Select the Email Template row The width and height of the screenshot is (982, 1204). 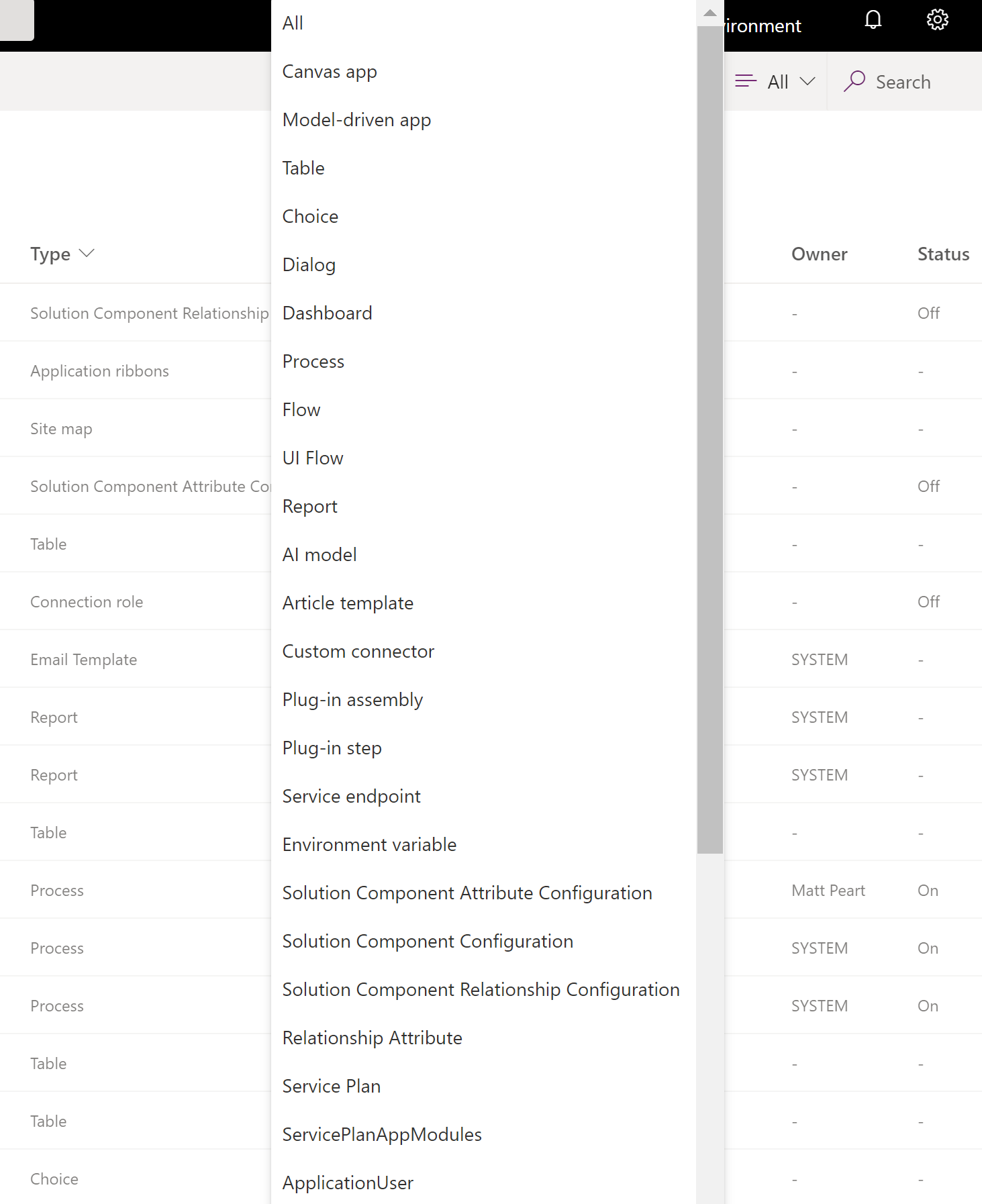click(83, 659)
